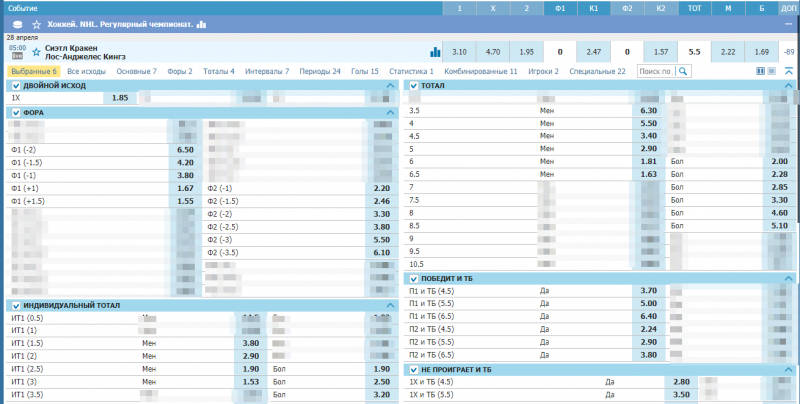The width and height of the screenshot is (800, 404).
Task: Click the hockey puck sport icon
Action: (17, 23)
